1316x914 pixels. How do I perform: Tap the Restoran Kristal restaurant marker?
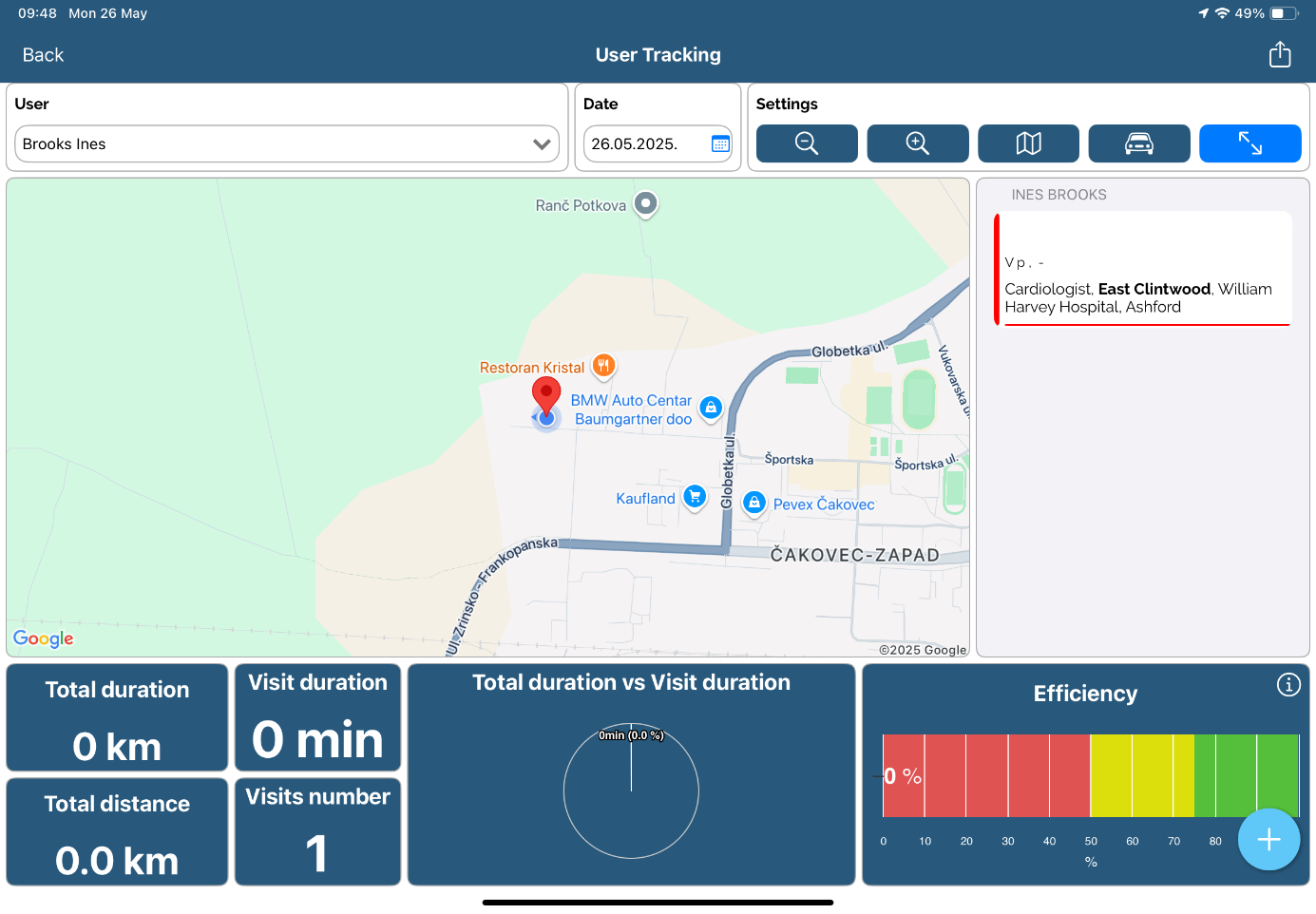click(603, 365)
